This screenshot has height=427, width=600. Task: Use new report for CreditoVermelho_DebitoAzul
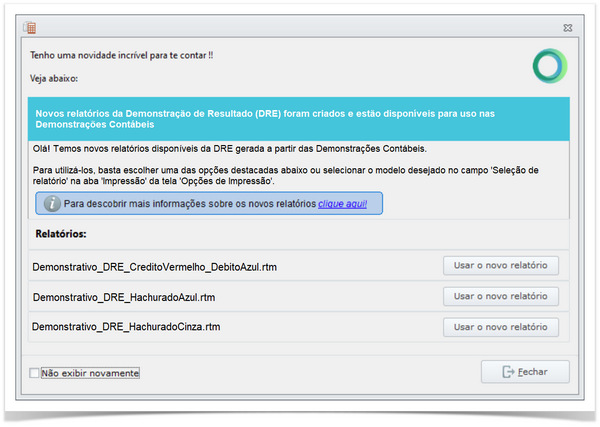coord(500,266)
